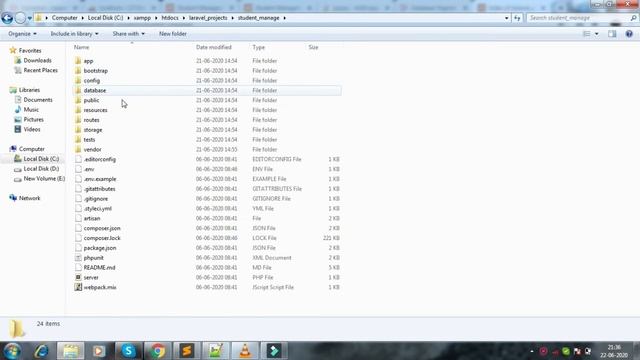This screenshot has height=360, width=640.
Task: Sort by the Date modified column
Action: (x=213, y=47)
